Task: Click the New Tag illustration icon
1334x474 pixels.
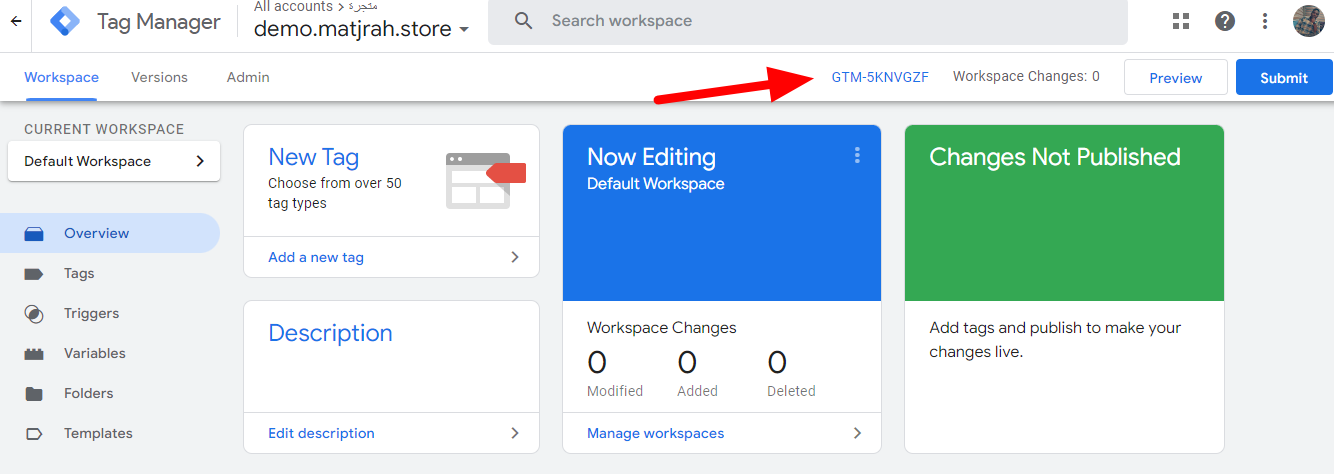Action: click(486, 180)
